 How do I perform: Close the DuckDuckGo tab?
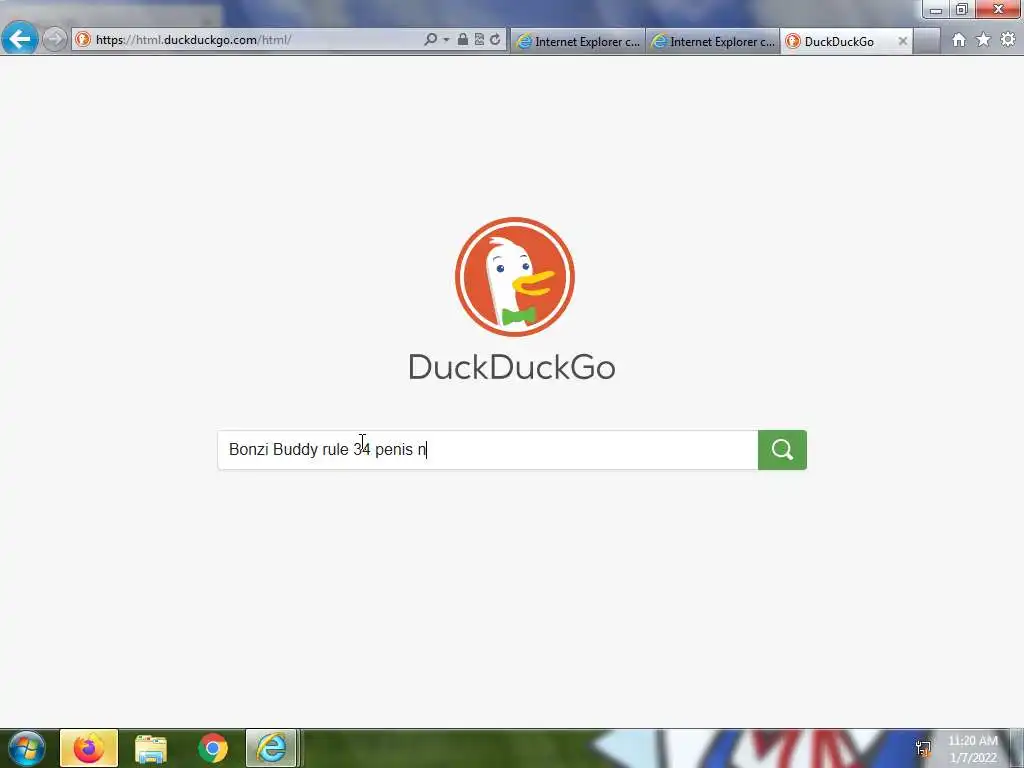(x=903, y=41)
